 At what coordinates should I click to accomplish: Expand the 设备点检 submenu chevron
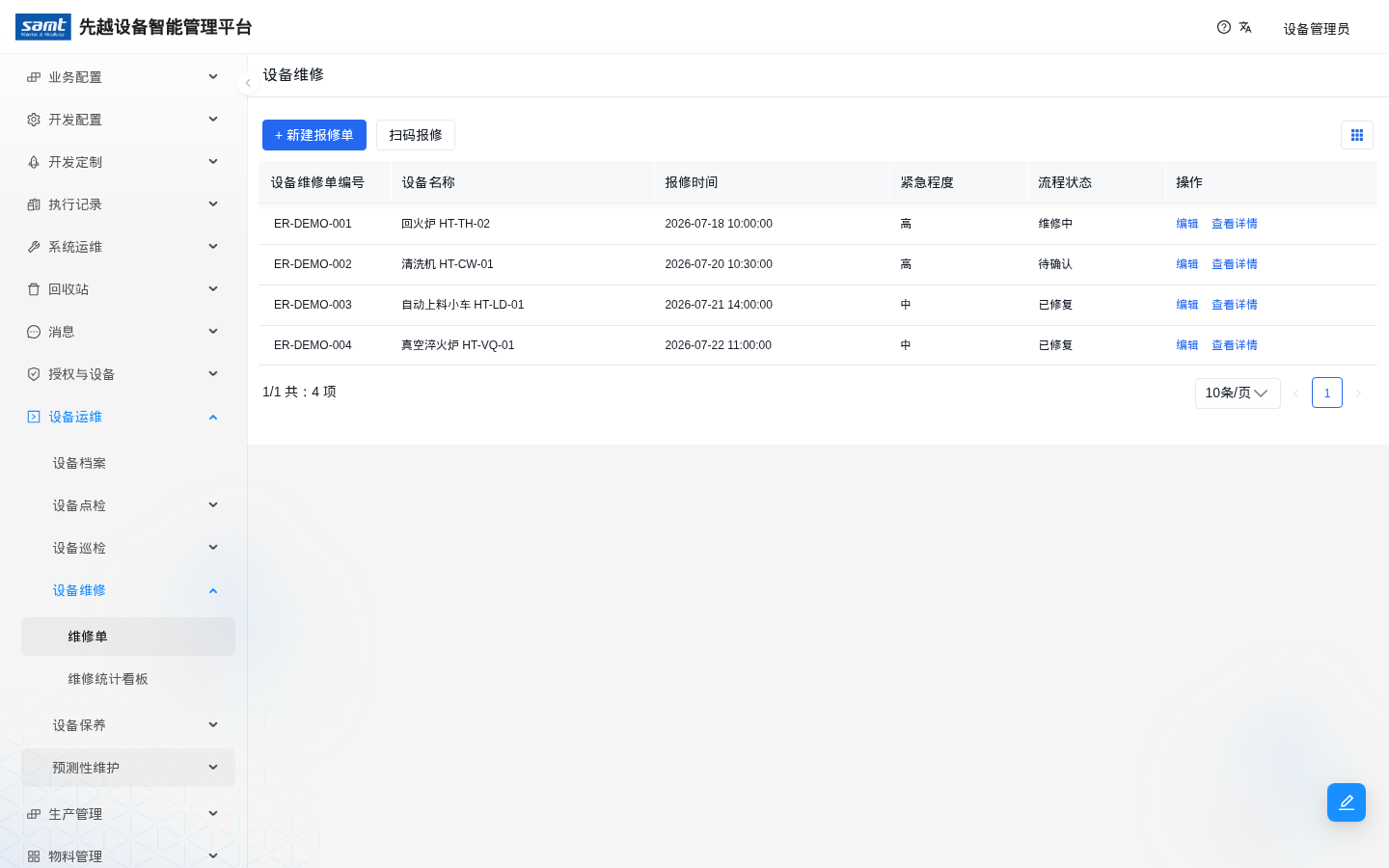tap(213, 505)
